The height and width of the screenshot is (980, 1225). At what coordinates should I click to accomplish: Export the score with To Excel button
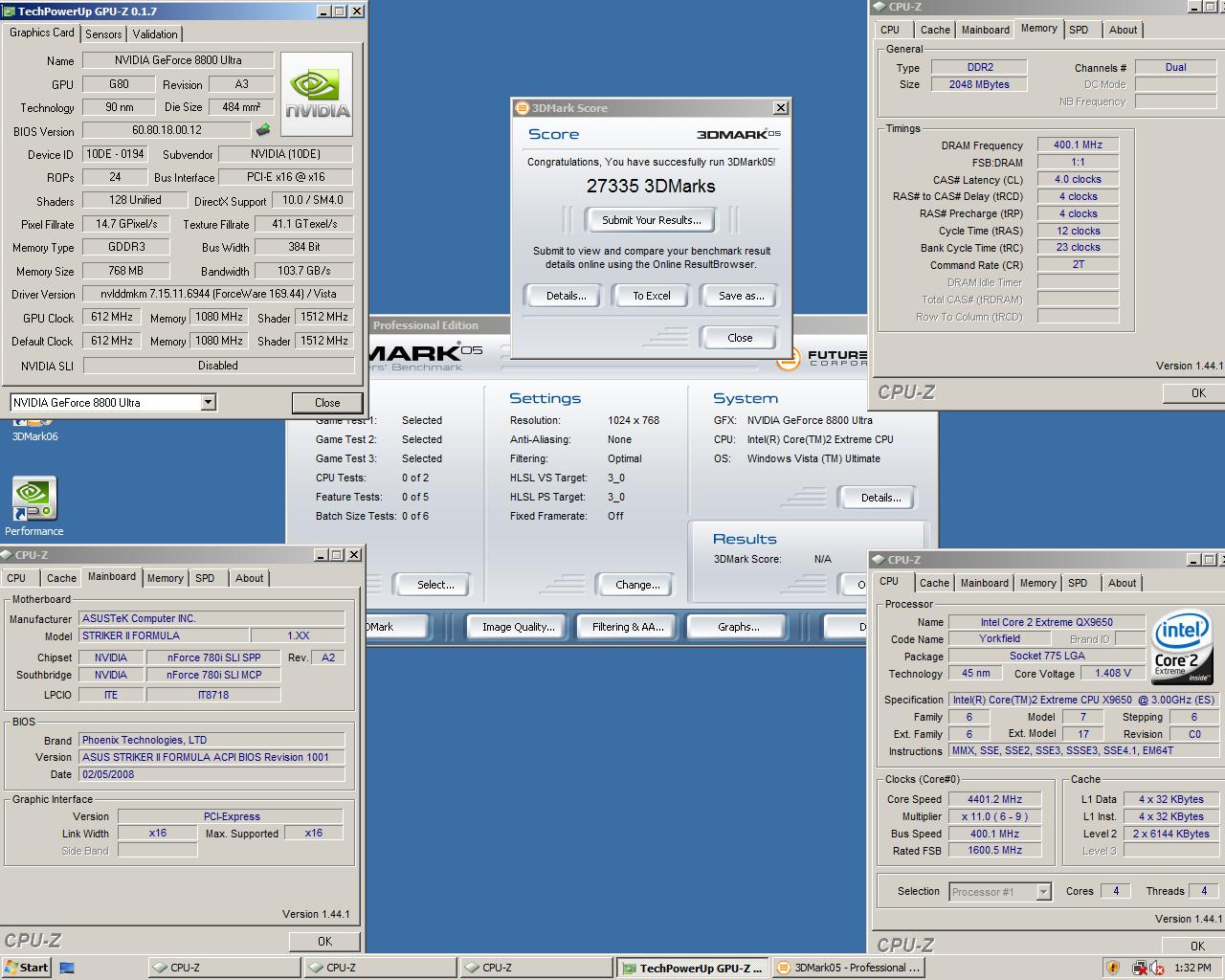[x=652, y=296]
